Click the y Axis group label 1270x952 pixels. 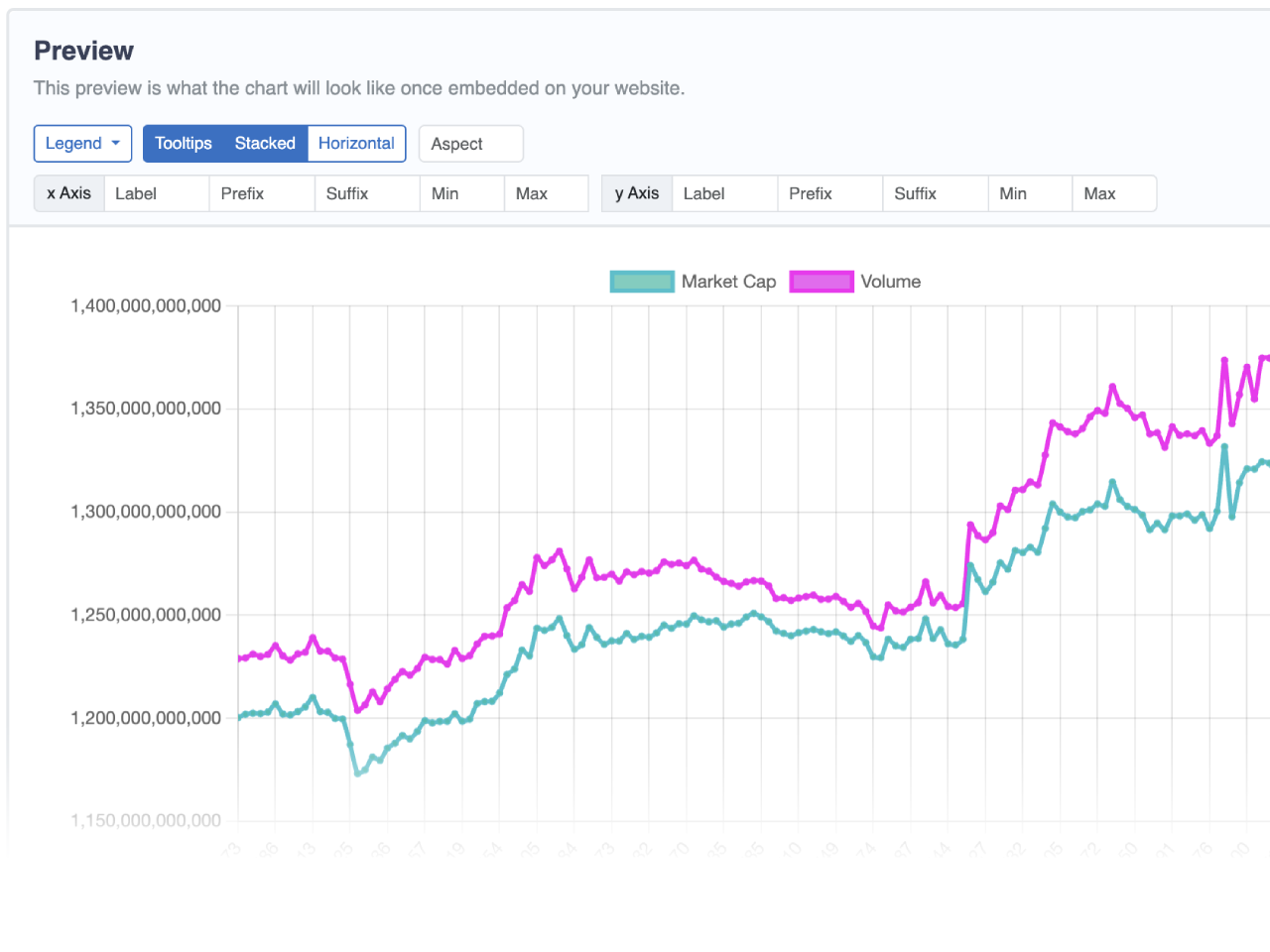[x=637, y=193]
